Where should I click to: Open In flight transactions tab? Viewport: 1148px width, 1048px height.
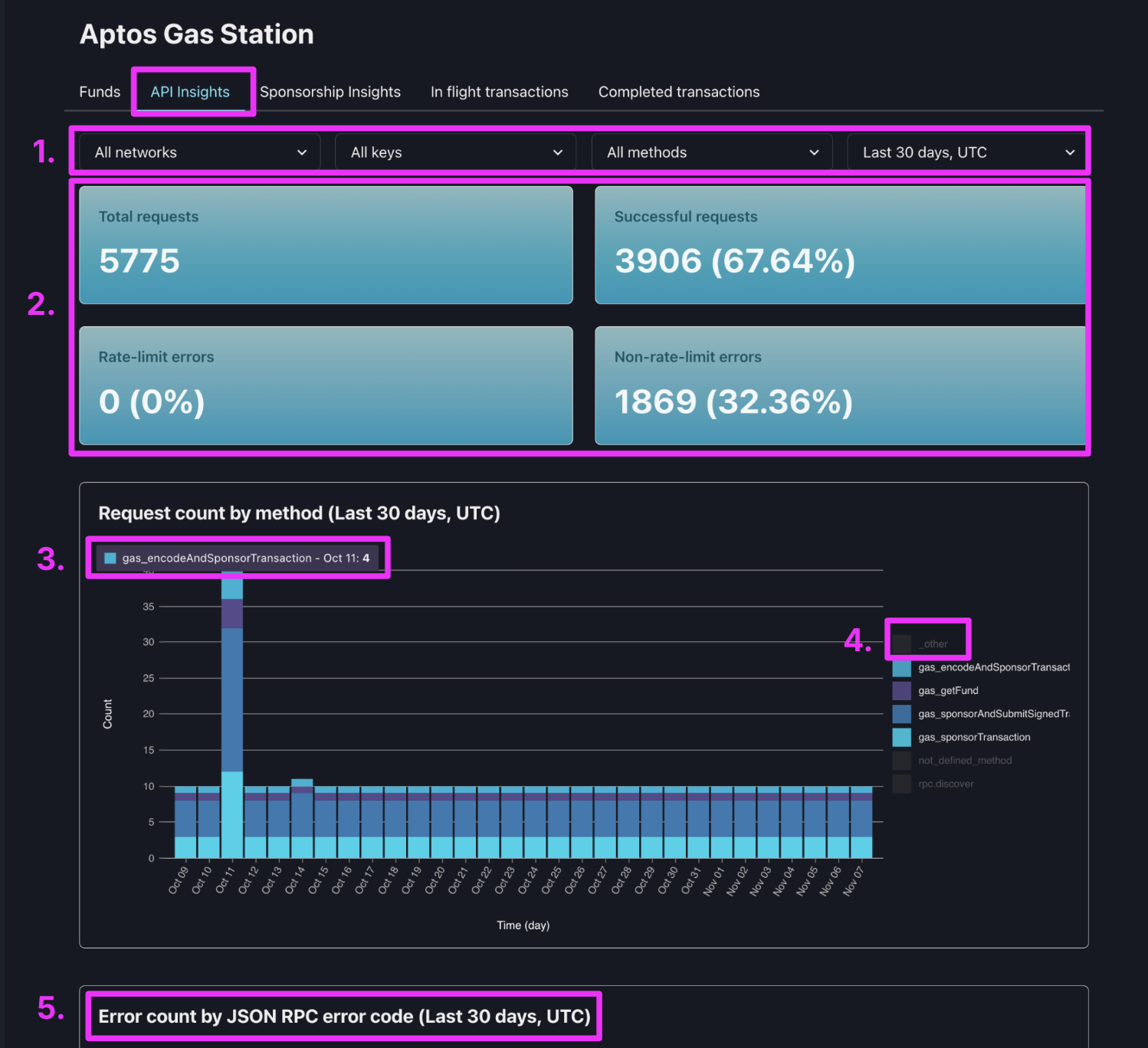coord(500,92)
